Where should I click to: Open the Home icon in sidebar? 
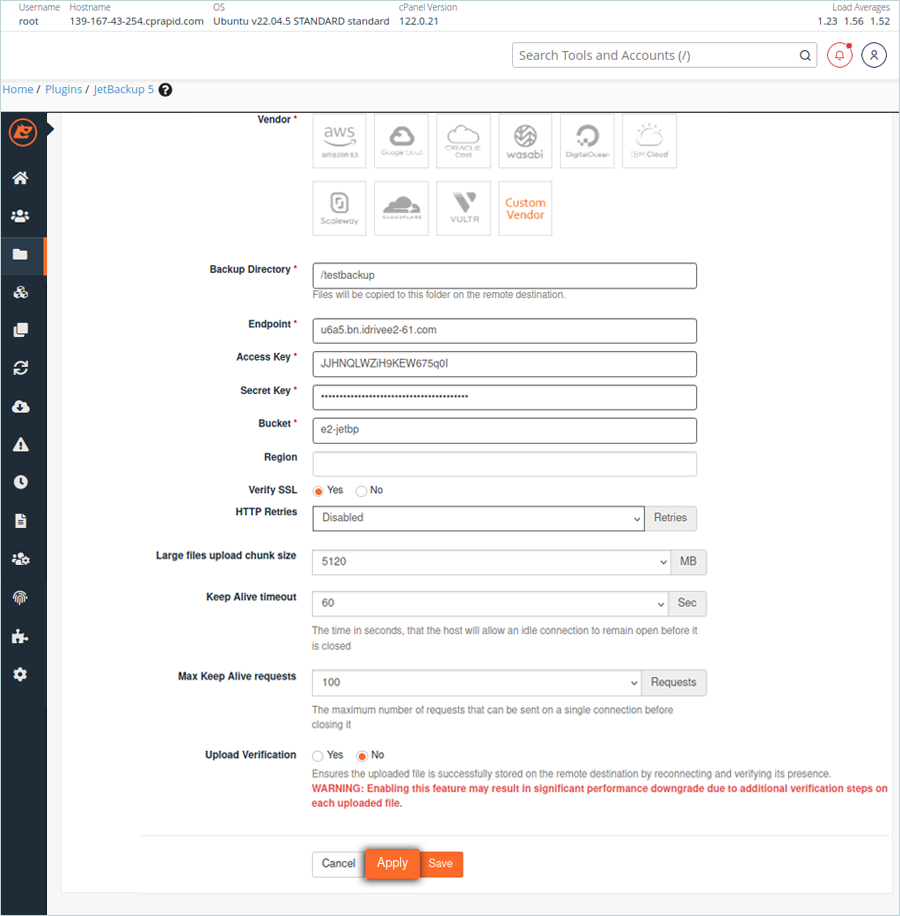point(20,178)
